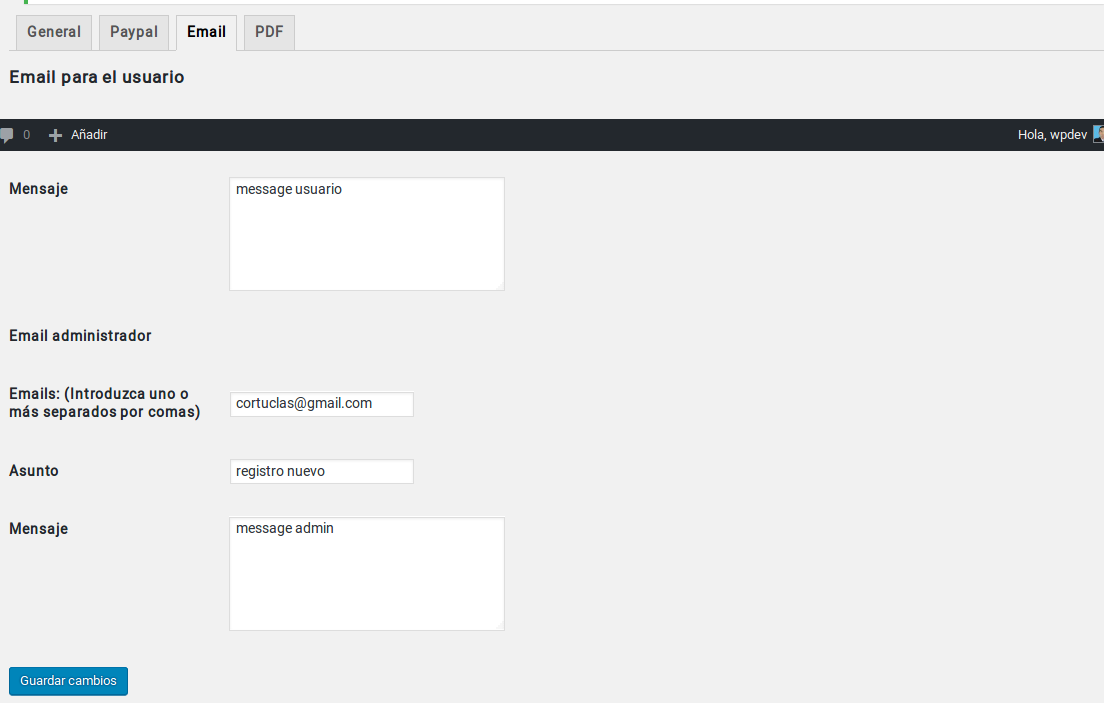Grab resize handle of message usuario textarea
The width and height of the screenshot is (1104, 703).
coord(500,286)
